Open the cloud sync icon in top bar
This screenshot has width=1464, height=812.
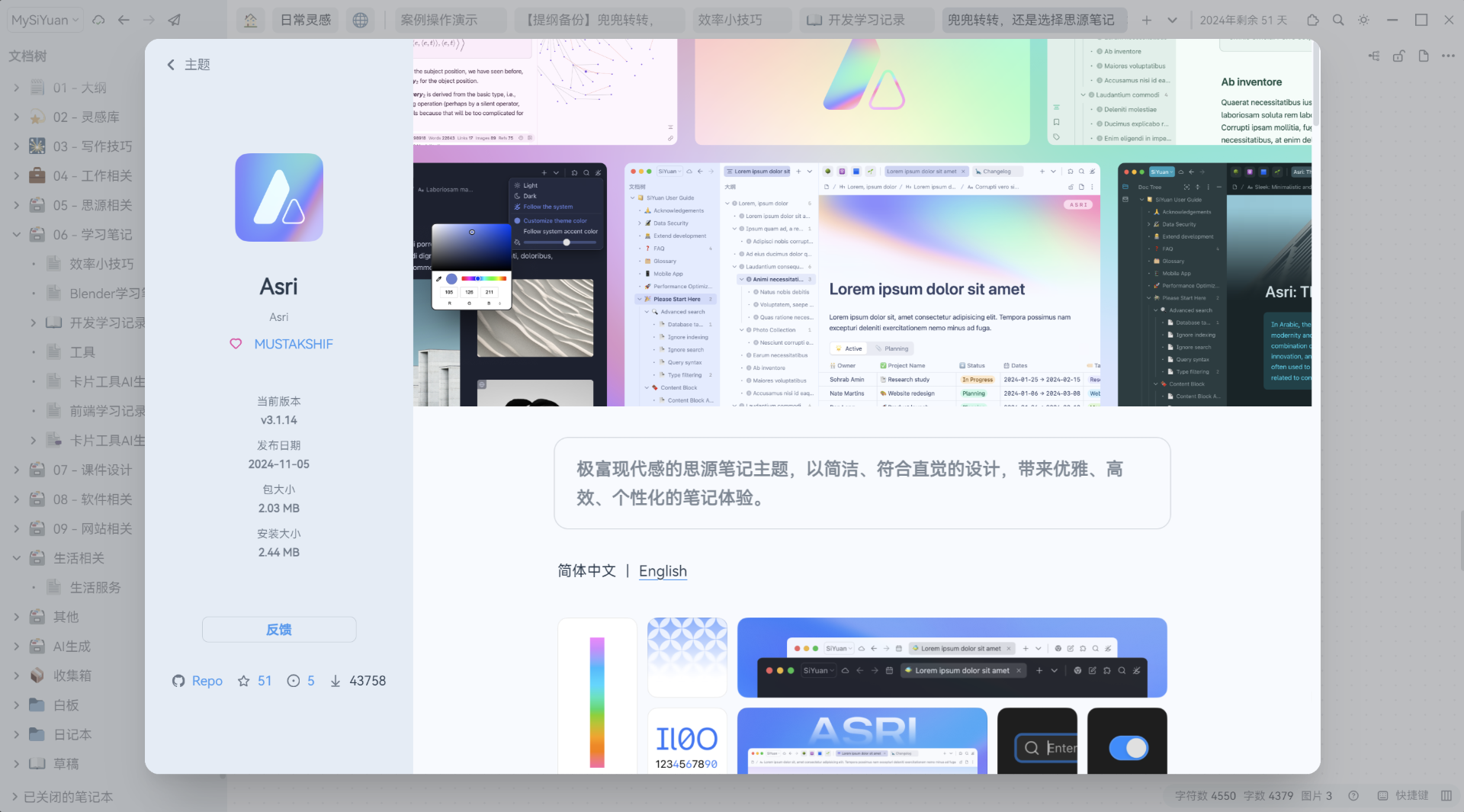(98, 20)
